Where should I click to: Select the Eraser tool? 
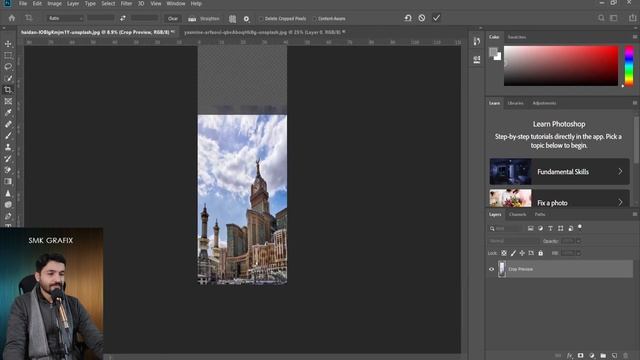(x=8, y=170)
